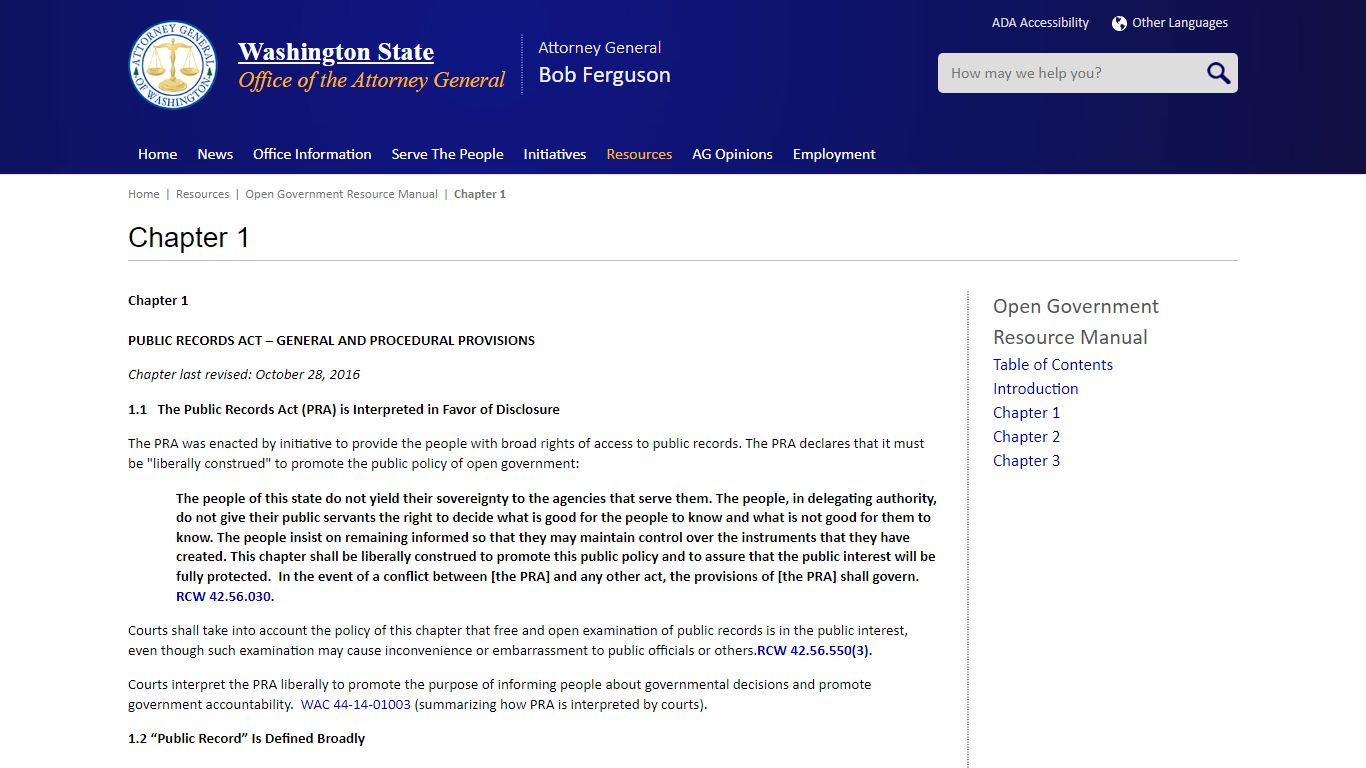Click 'Open Government Resource Manual' sidebar heading
Viewport: 1366px width, 768px height.
tap(1076, 321)
